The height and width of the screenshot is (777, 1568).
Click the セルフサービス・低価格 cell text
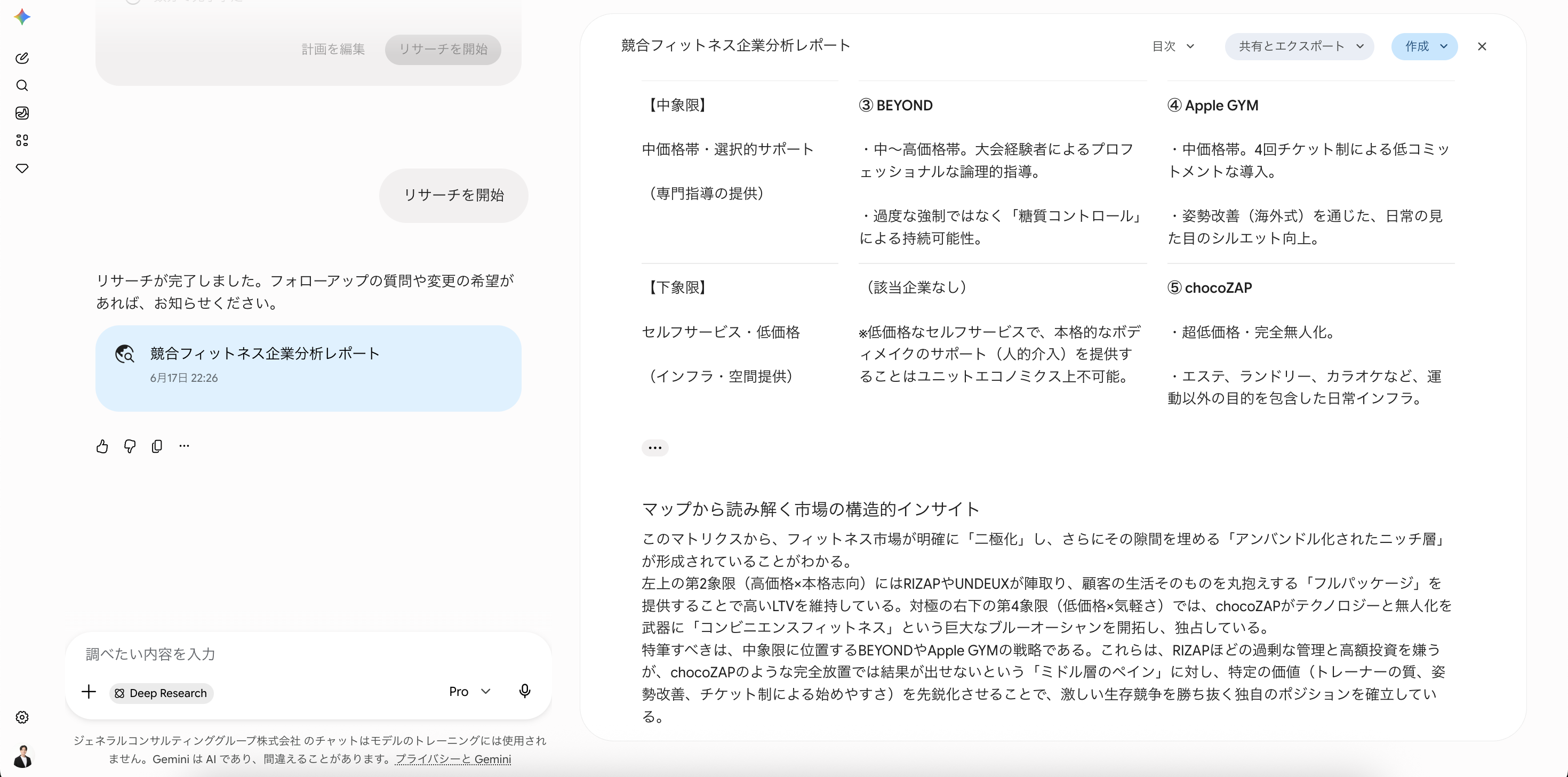coord(721,332)
